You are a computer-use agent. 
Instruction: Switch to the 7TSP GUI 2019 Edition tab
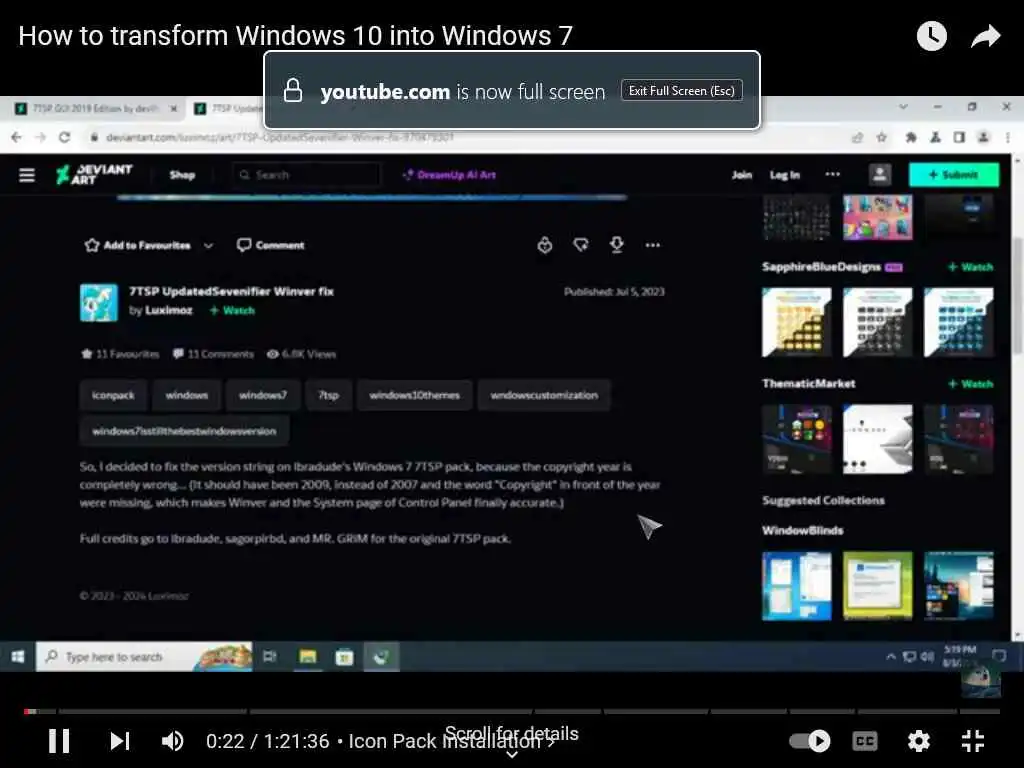click(x=95, y=108)
